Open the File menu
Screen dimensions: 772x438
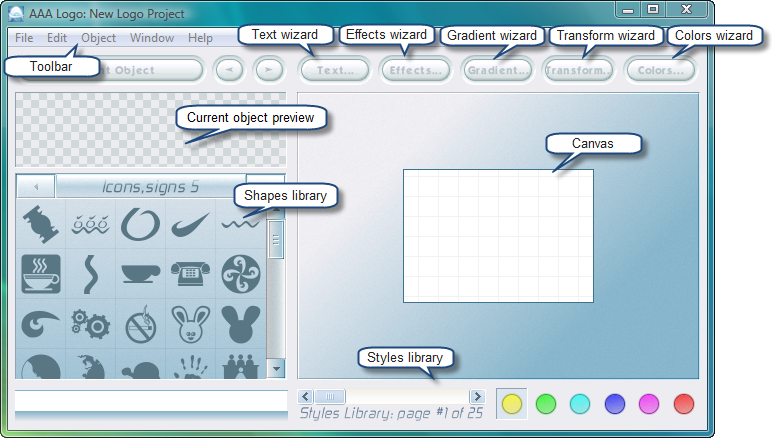click(24, 38)
